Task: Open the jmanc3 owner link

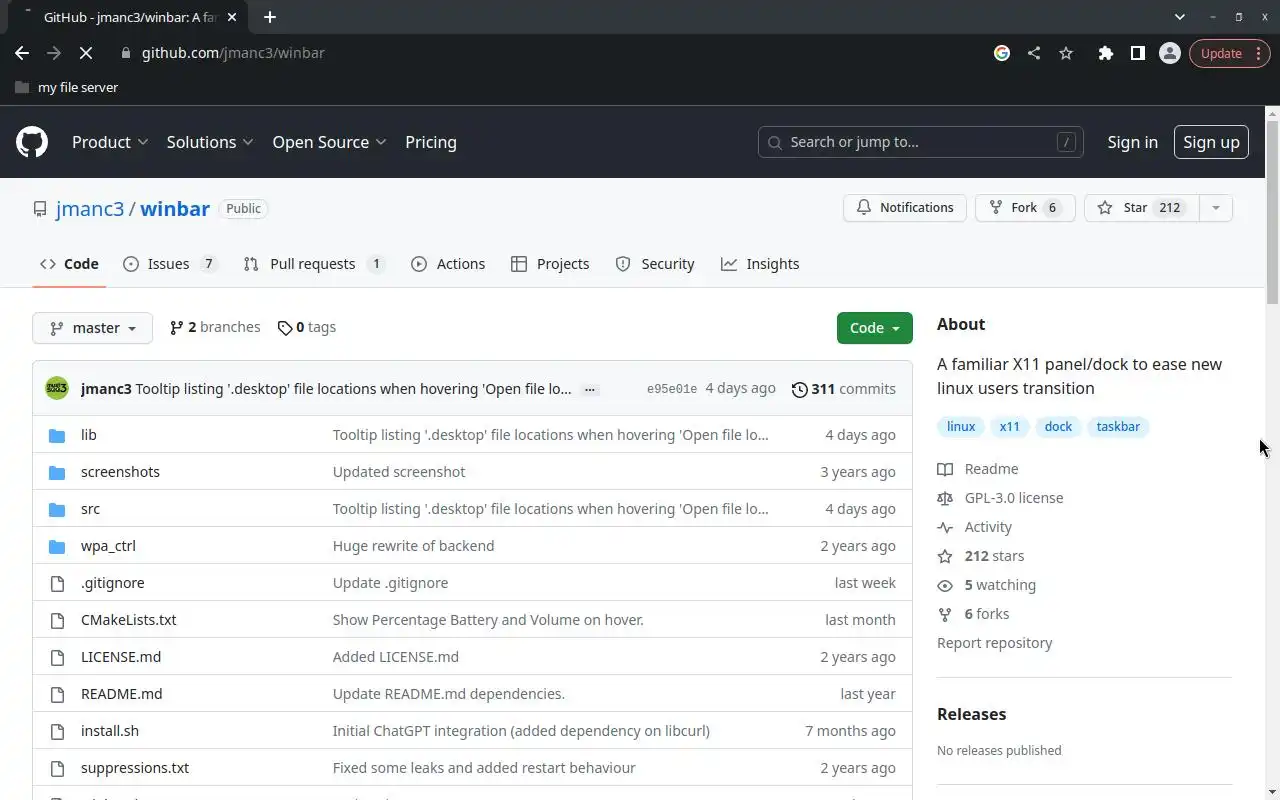Action: [x=90, y=208]
